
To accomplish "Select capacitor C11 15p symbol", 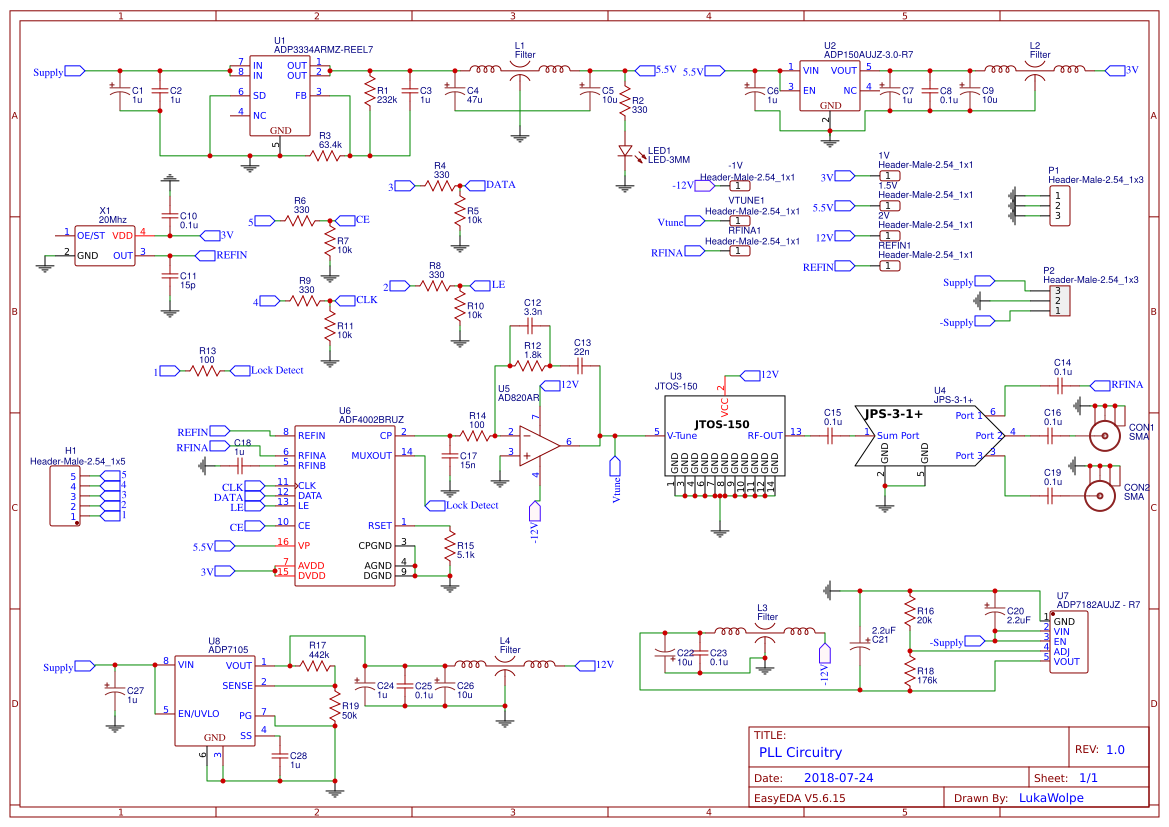I will pyautogui.click(x=170, y=275).
